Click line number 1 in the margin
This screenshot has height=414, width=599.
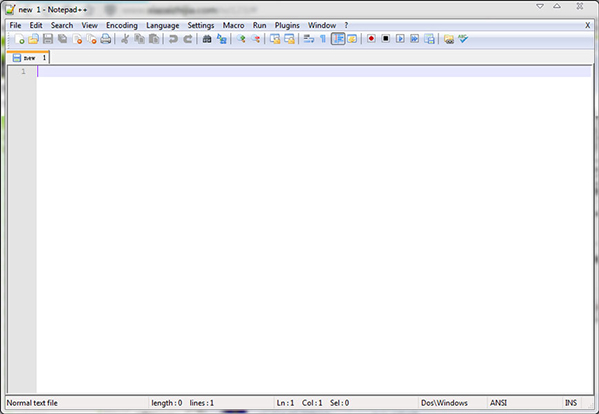click(23, 71)
